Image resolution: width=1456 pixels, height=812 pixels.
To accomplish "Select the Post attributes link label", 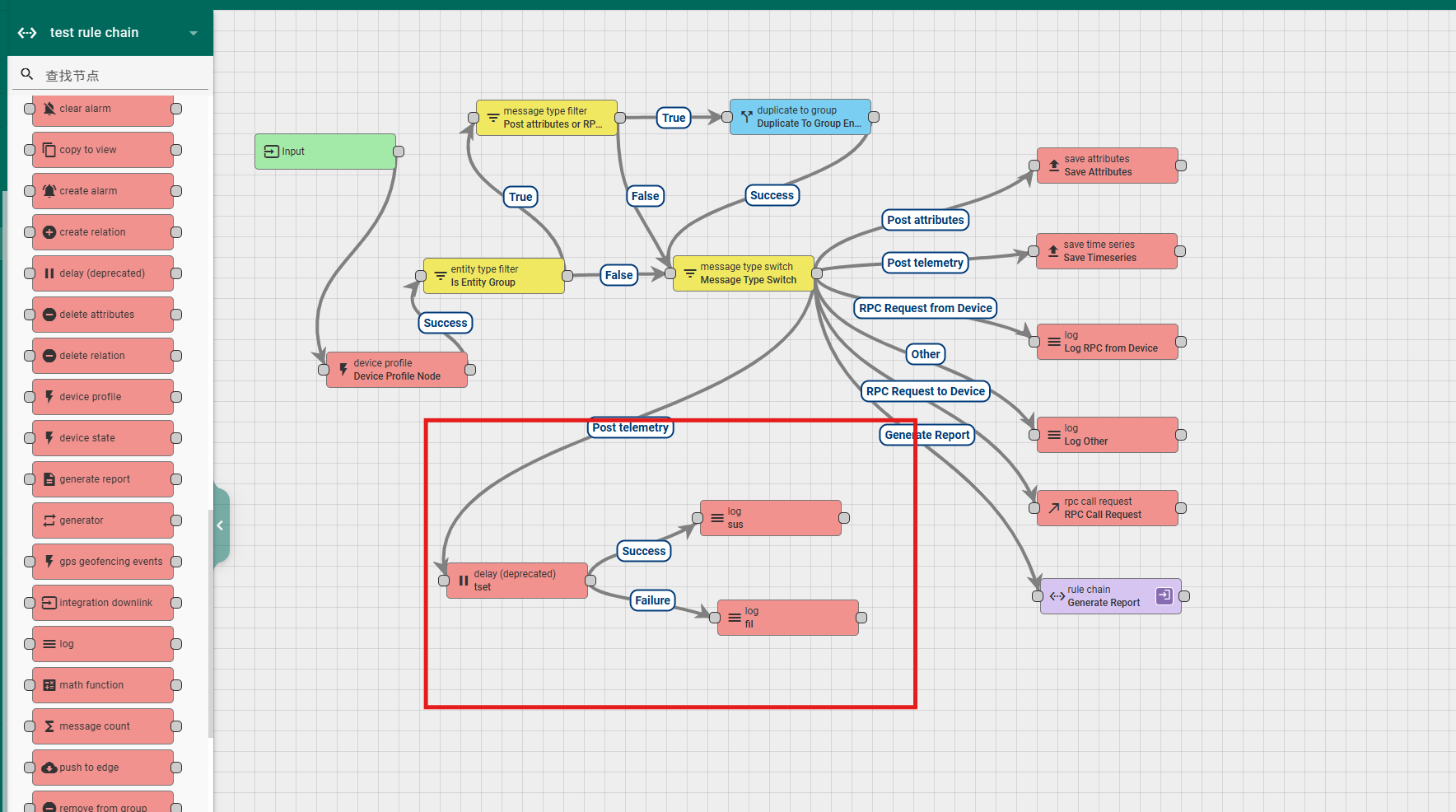I will pos(925,220).
